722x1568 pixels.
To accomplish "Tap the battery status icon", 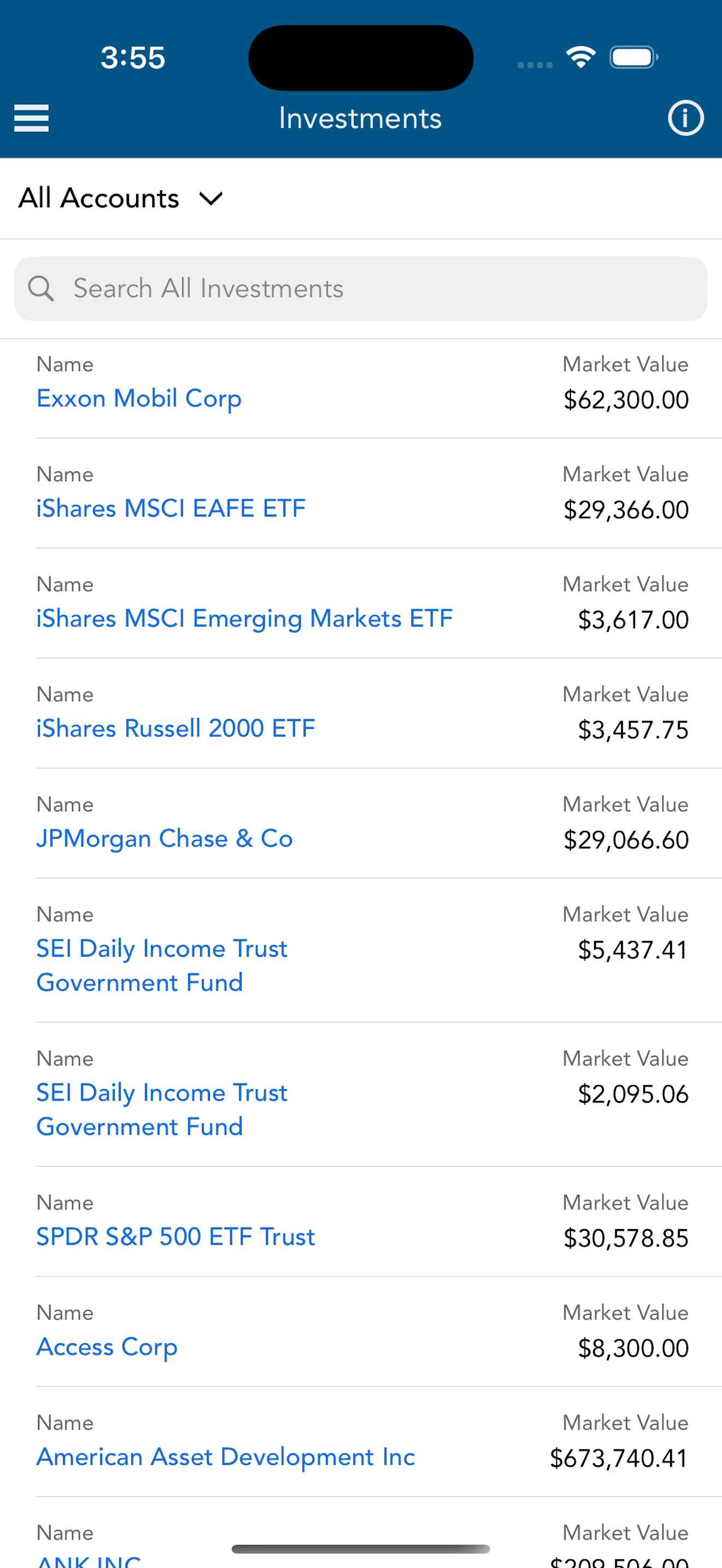I will pos(634,58).
